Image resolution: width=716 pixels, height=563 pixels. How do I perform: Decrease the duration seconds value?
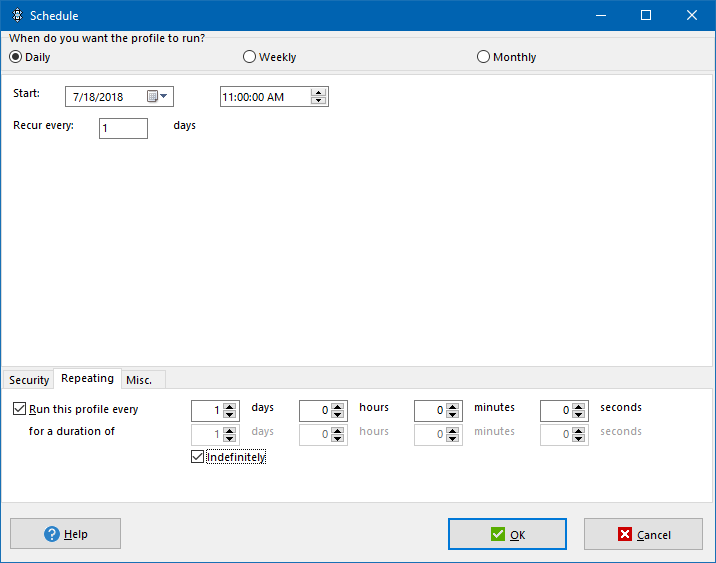(x=579, y=438)
